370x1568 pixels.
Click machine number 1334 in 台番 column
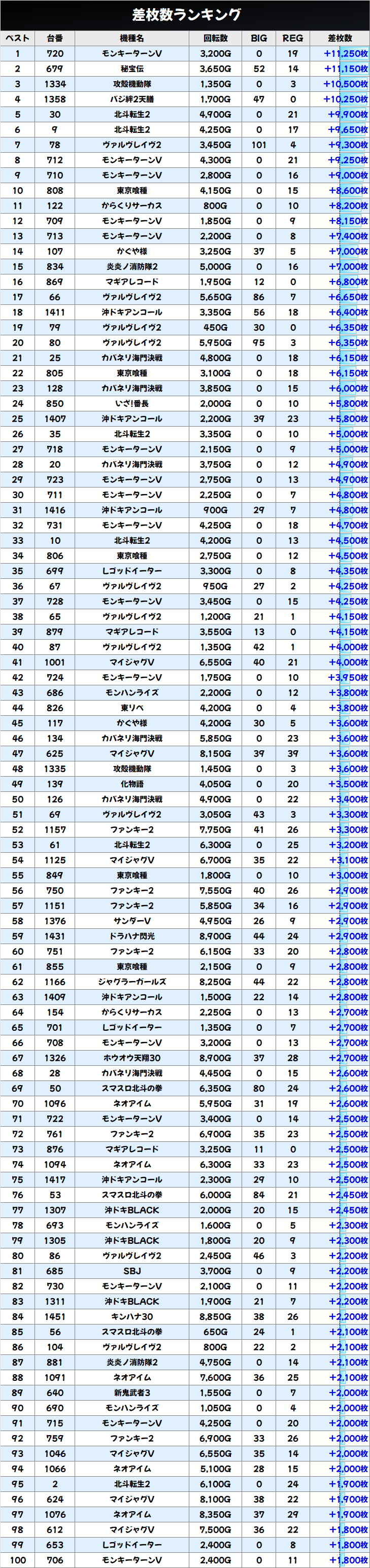[x=55, y=84]
